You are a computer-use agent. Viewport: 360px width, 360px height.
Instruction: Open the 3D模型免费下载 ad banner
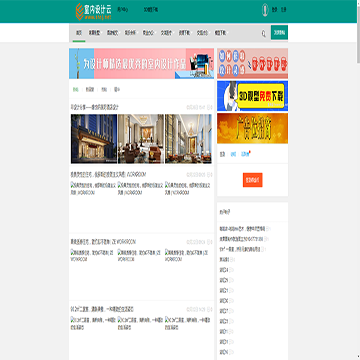click(x=252, y=96)
